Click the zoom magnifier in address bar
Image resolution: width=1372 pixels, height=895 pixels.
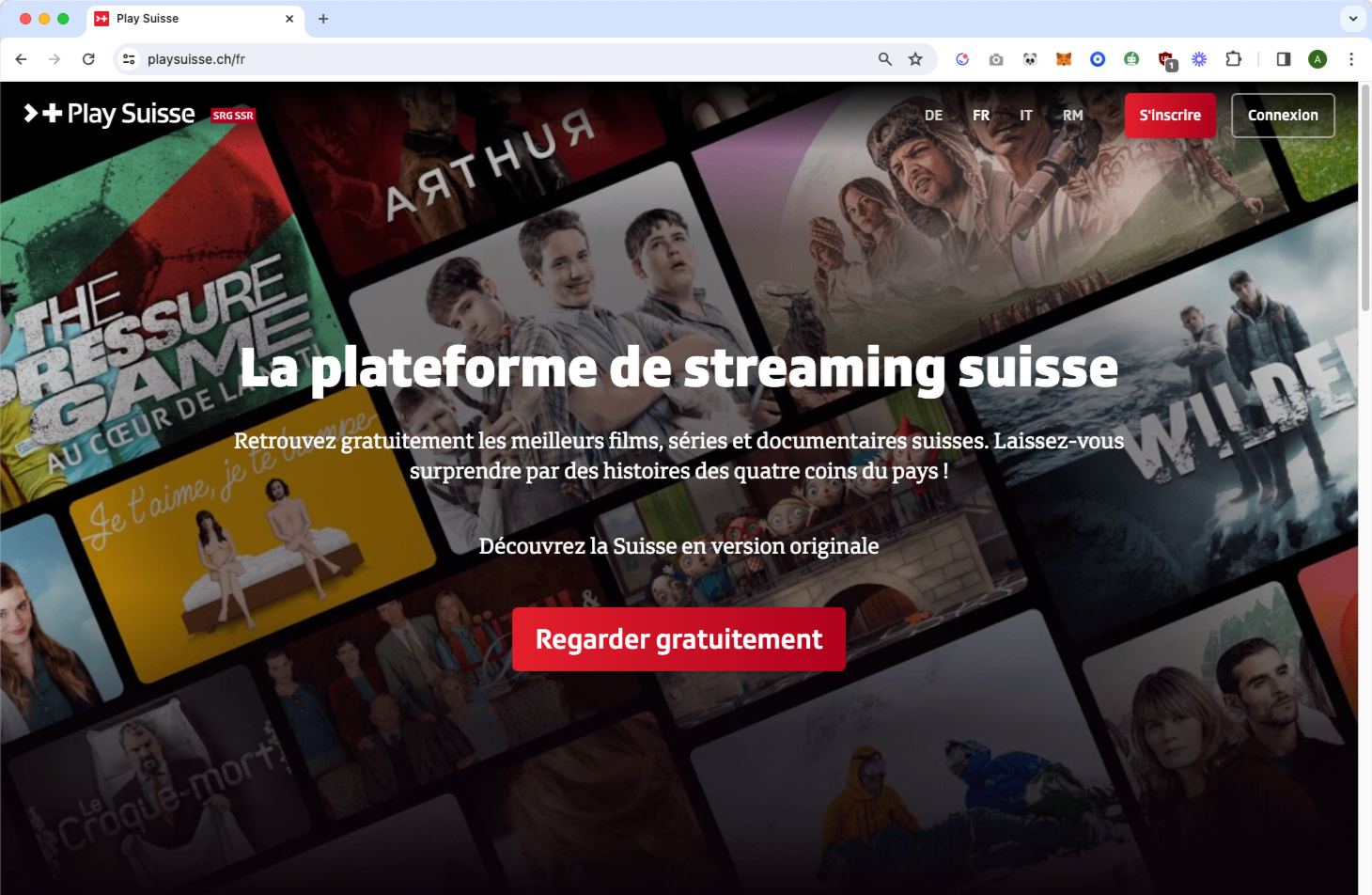(x=885, y=59)
